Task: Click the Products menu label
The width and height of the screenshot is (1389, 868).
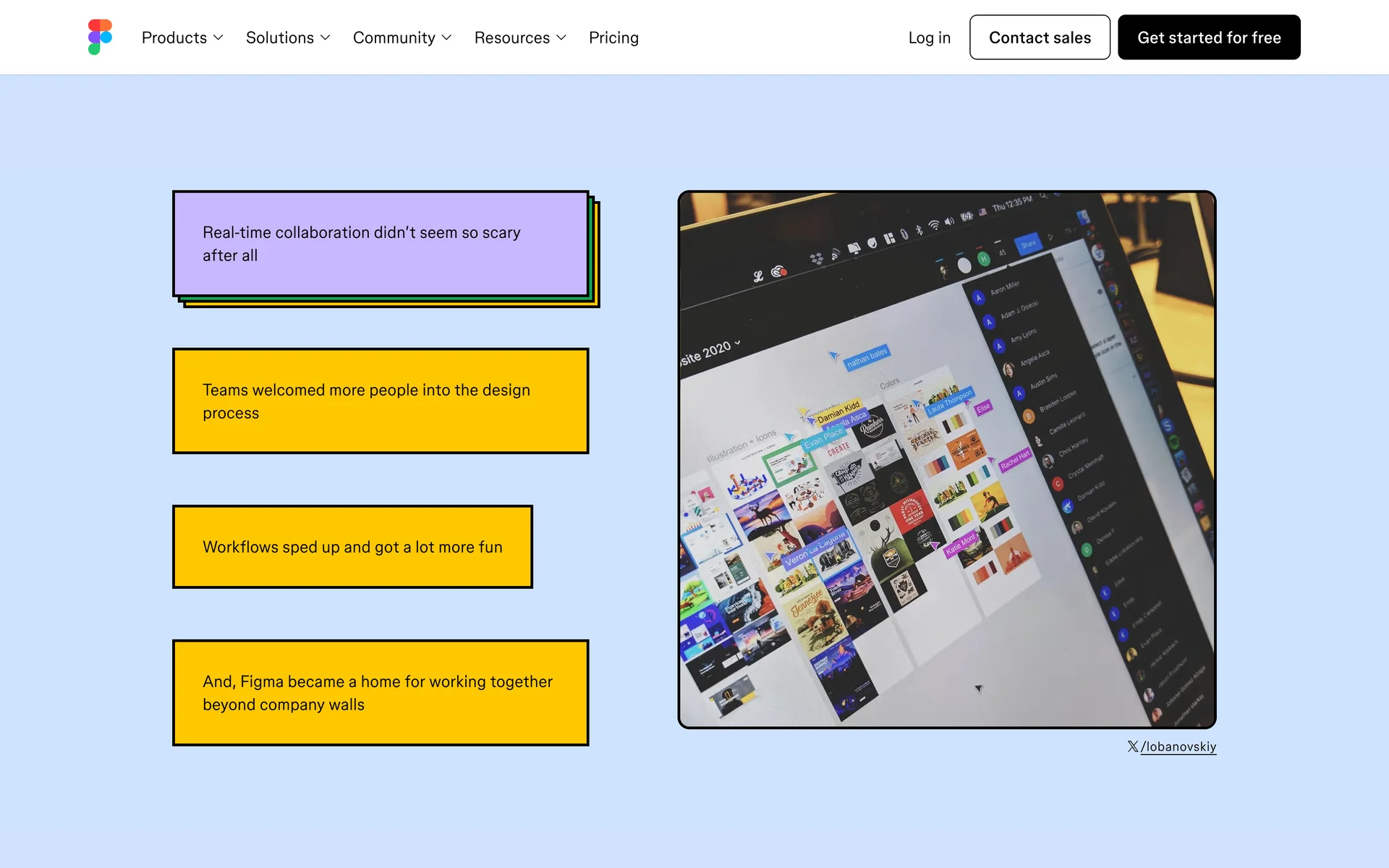Action: click(x=174, y=38)
